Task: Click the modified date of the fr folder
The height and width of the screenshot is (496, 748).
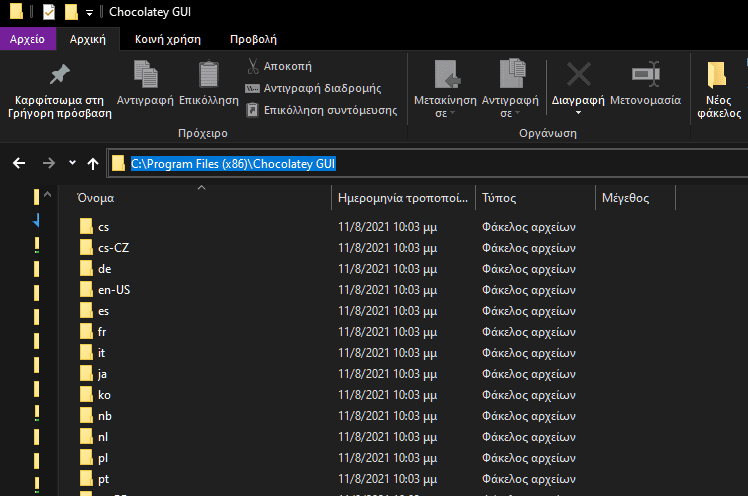Action: click(x=387, y=332)
